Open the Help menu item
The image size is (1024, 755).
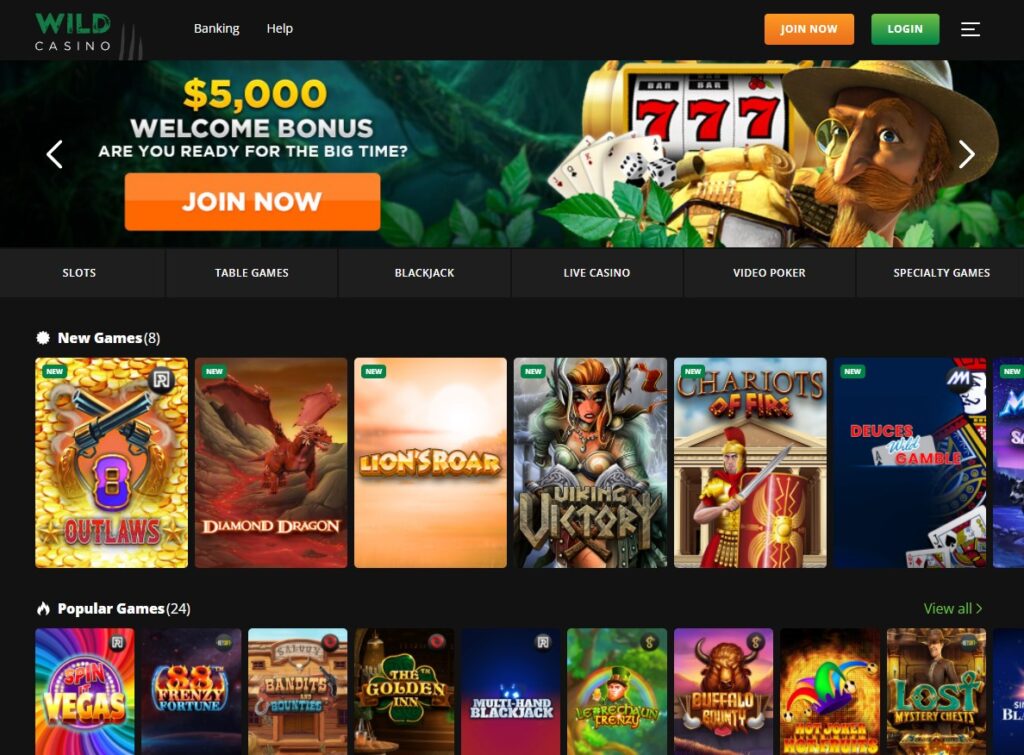coord(280,29)
